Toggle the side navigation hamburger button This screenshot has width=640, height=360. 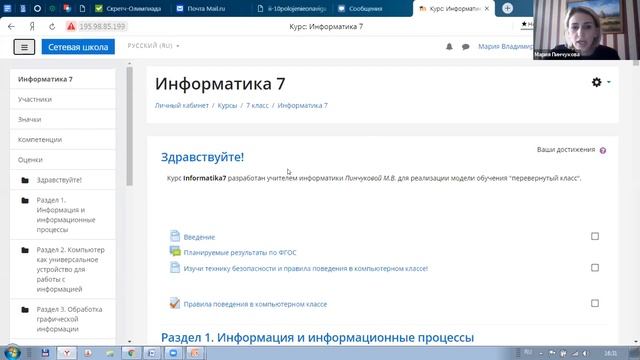click(24, 47)
